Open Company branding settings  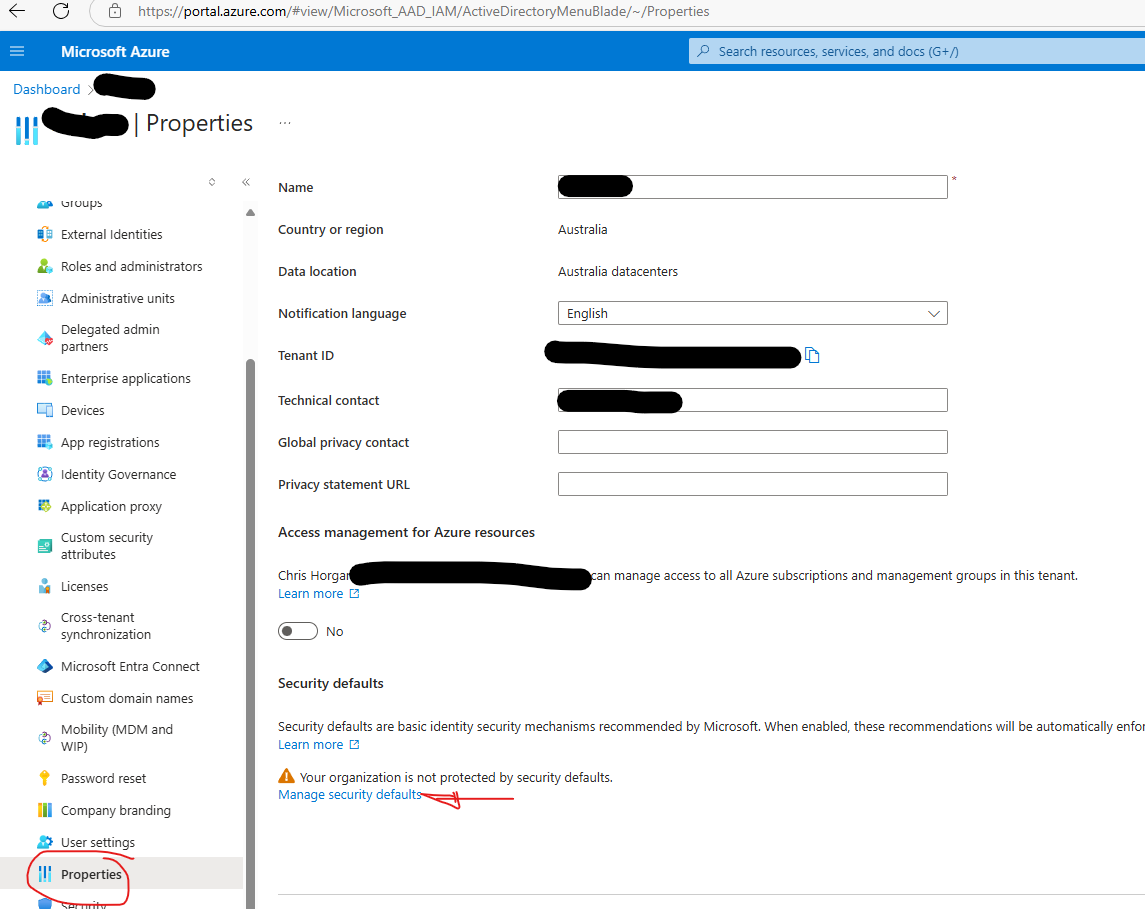click(115, 810)
